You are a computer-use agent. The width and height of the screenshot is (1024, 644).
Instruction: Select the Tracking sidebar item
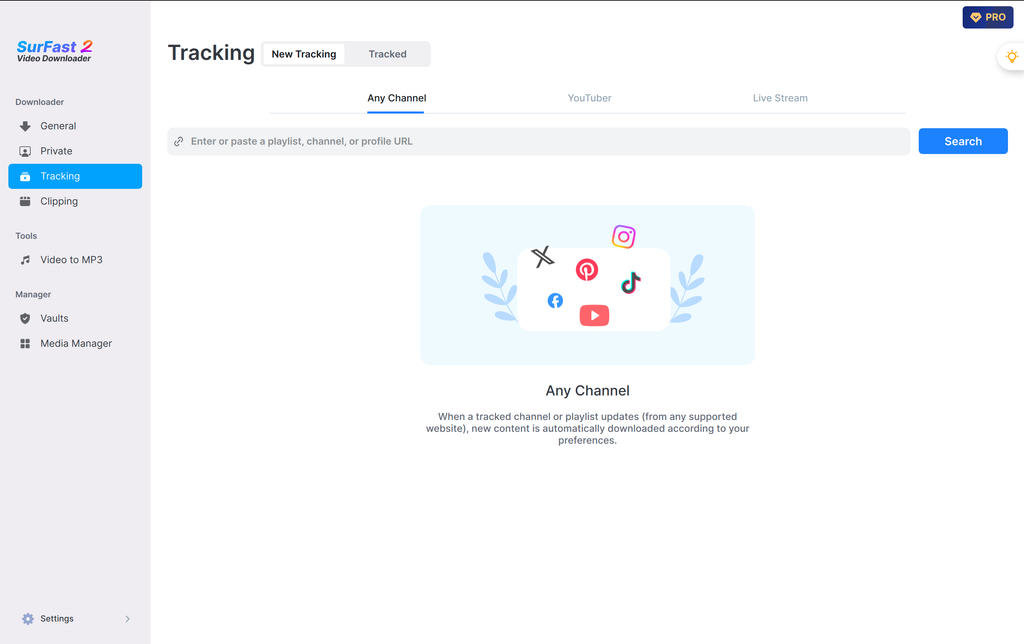pos(75,176)
